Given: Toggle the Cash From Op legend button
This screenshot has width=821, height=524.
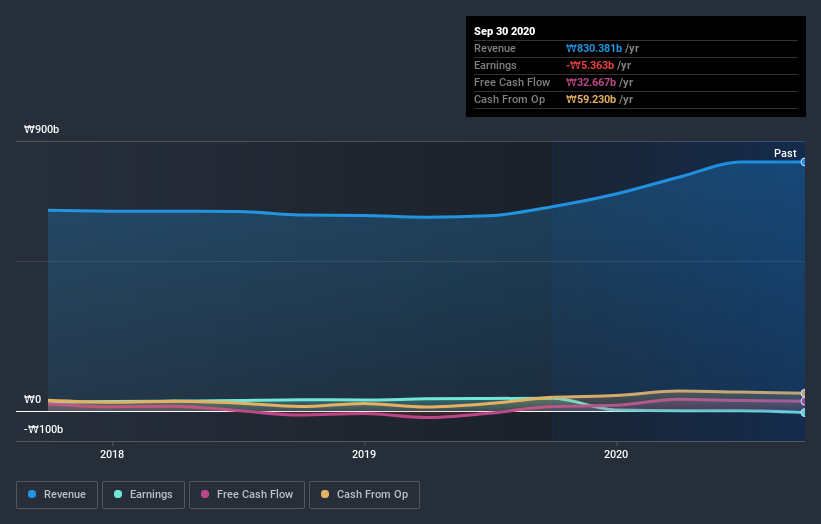Looking at the screenshot, I should coord(364,495).
